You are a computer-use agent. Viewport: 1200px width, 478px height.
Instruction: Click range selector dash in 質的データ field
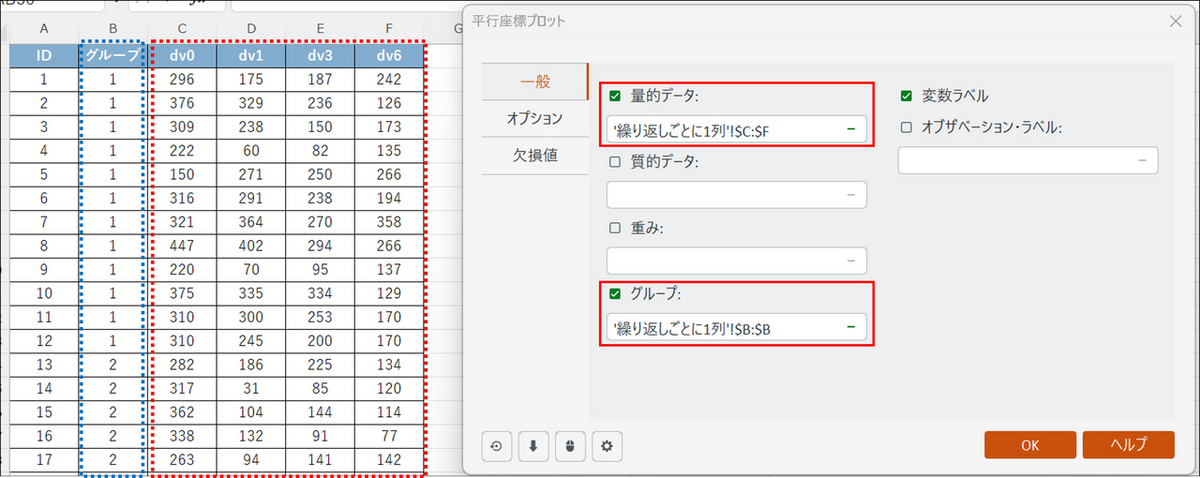tap(850, 195)
